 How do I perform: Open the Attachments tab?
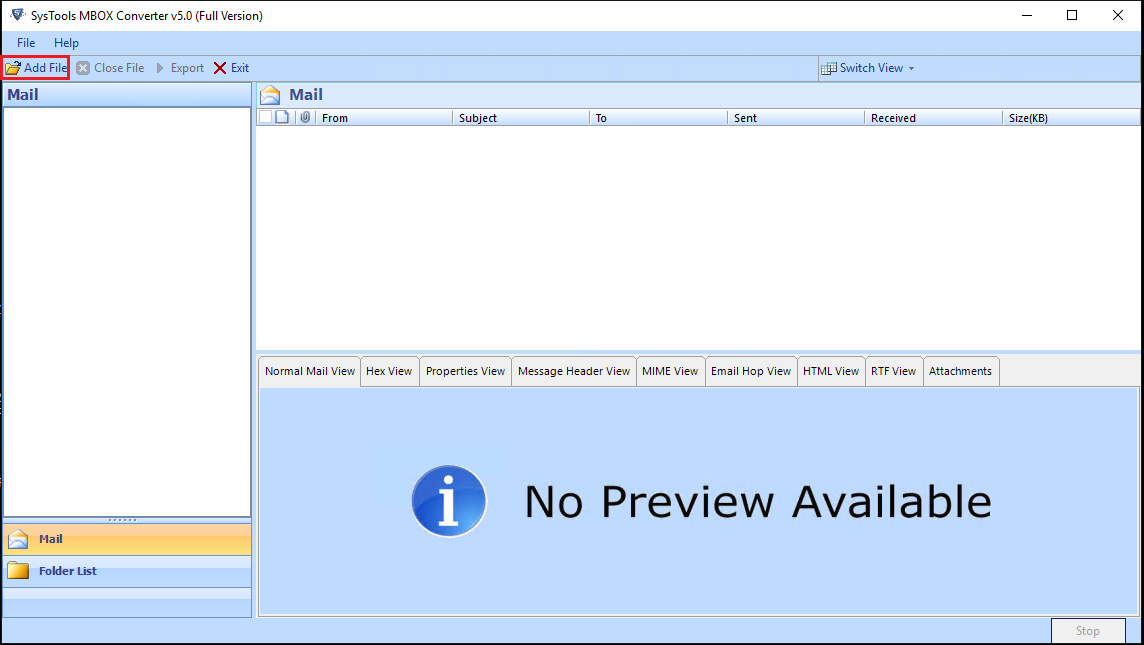pos(960,371)
